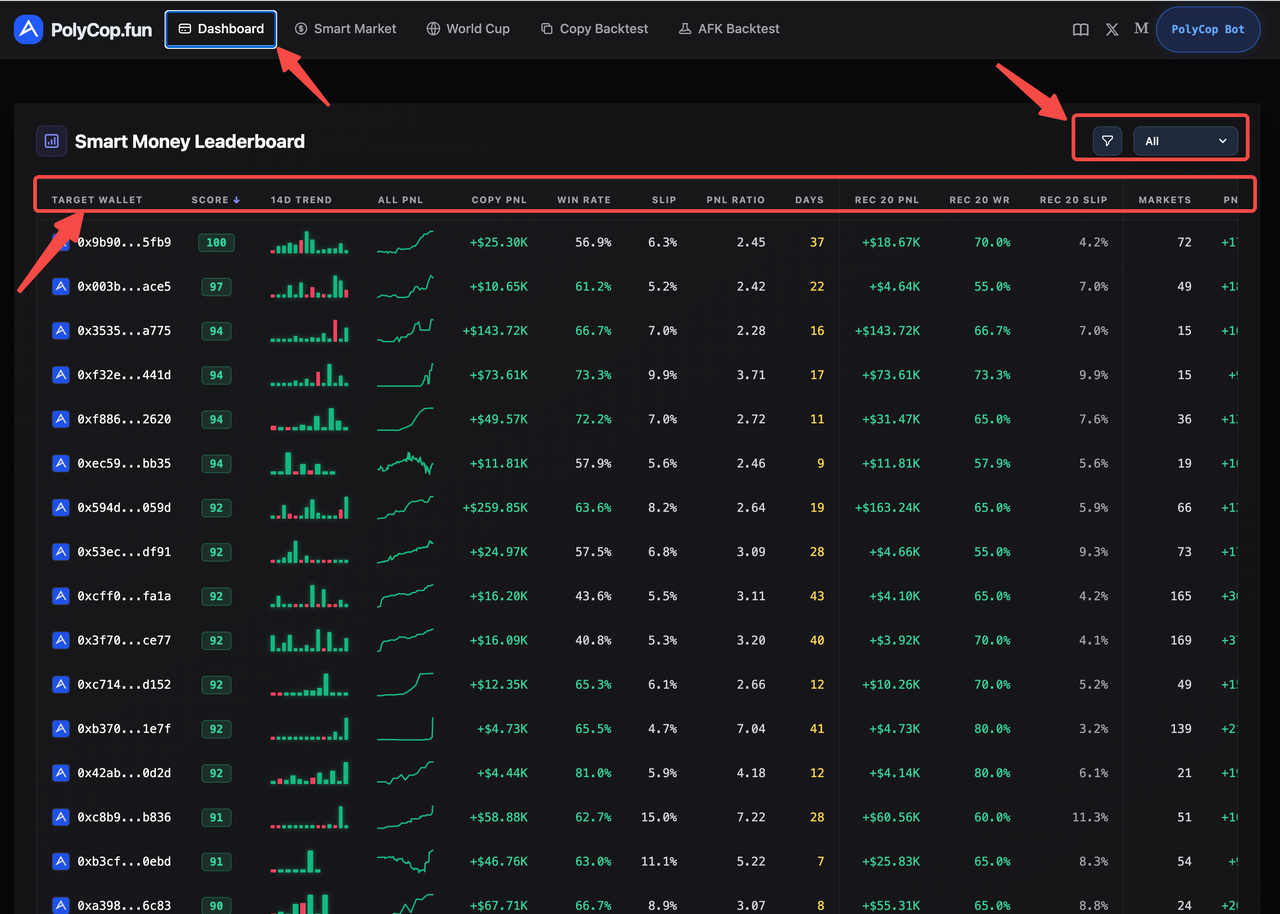Click wallet icon for 0x3535...a775
This screenshot has width=1280, height=914.
point(61,331)
